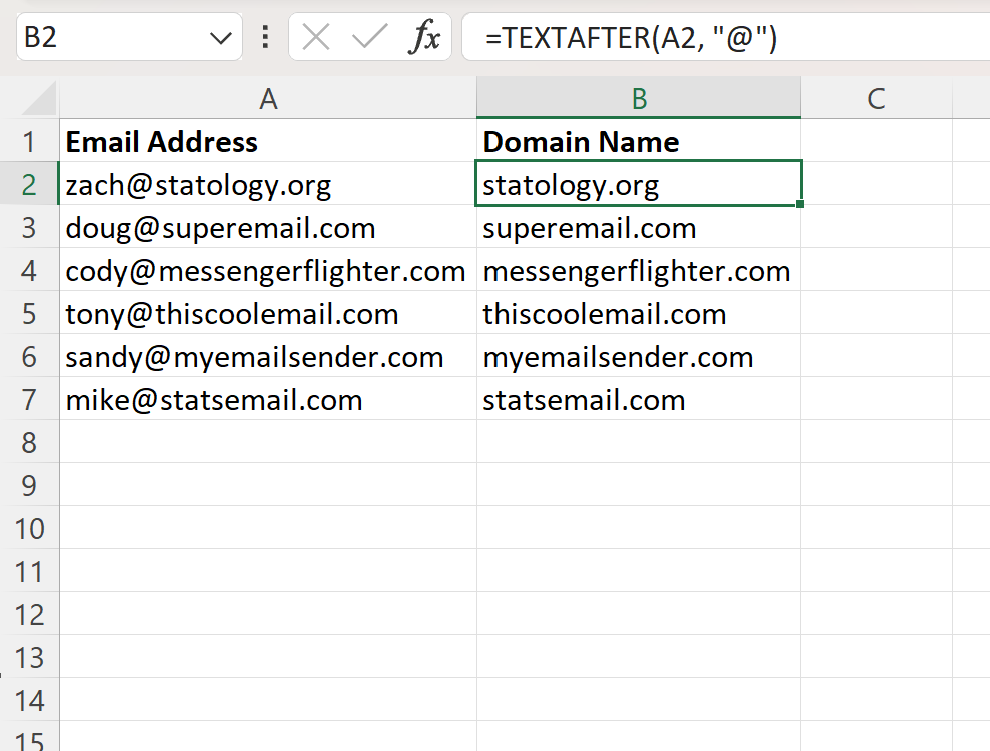The height and width of the screenshot is (751, 990).
Task: Select row 5 header
Action: [x=29, y=313]
